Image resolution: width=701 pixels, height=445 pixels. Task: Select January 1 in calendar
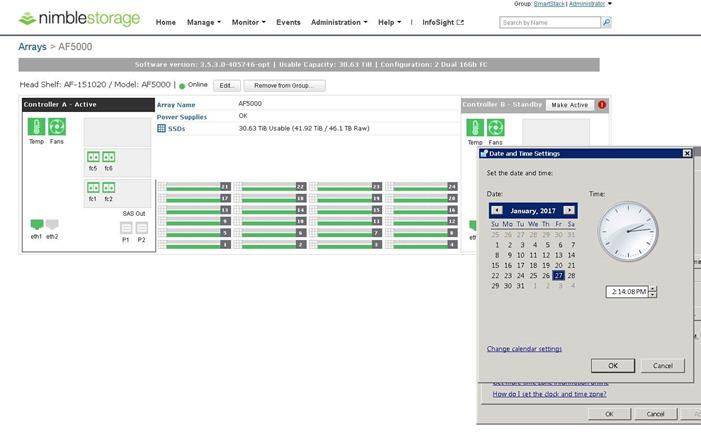point(497,245)
